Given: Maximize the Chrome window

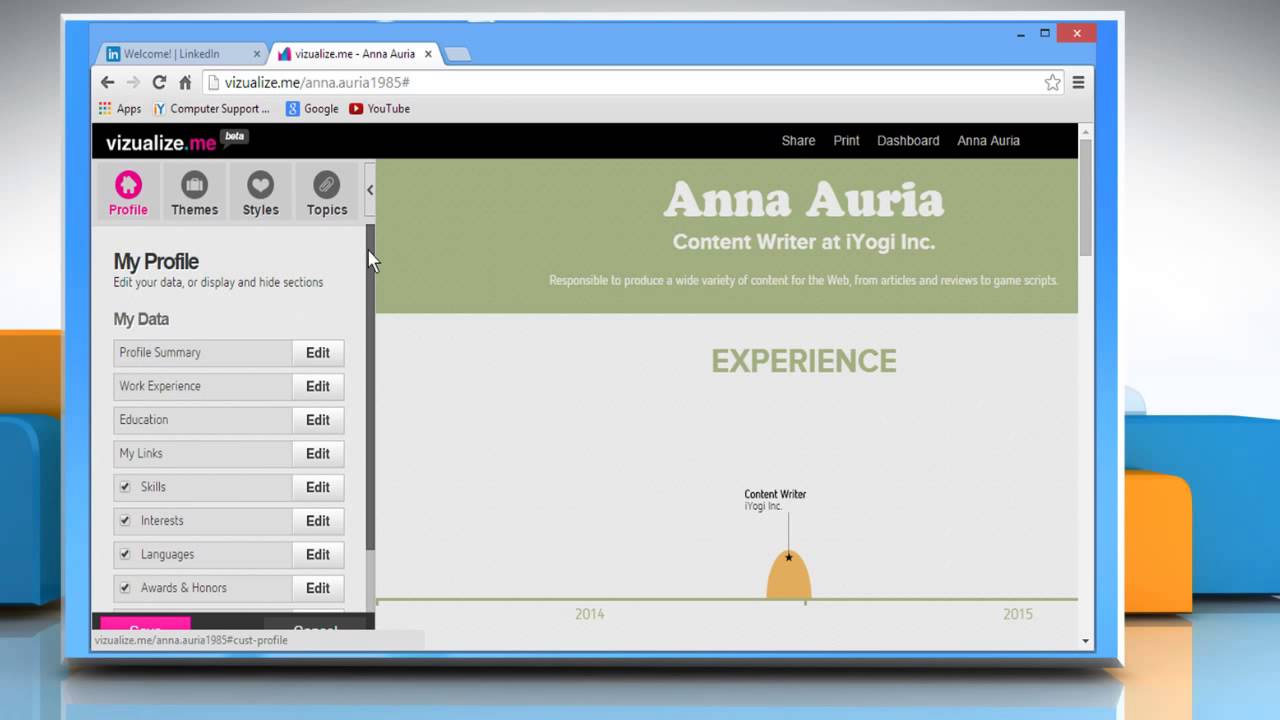Looking at the screenshot, I should (1044, 33).
